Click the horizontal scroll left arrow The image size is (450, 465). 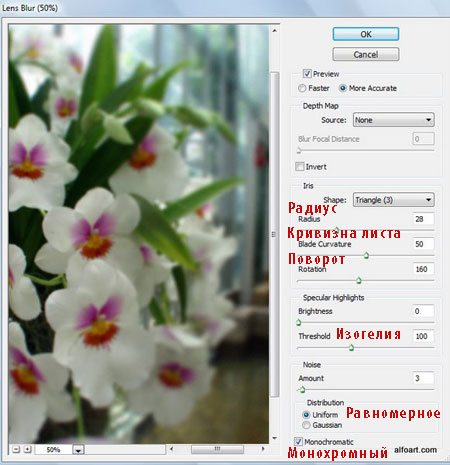click(x=172, y=449)
